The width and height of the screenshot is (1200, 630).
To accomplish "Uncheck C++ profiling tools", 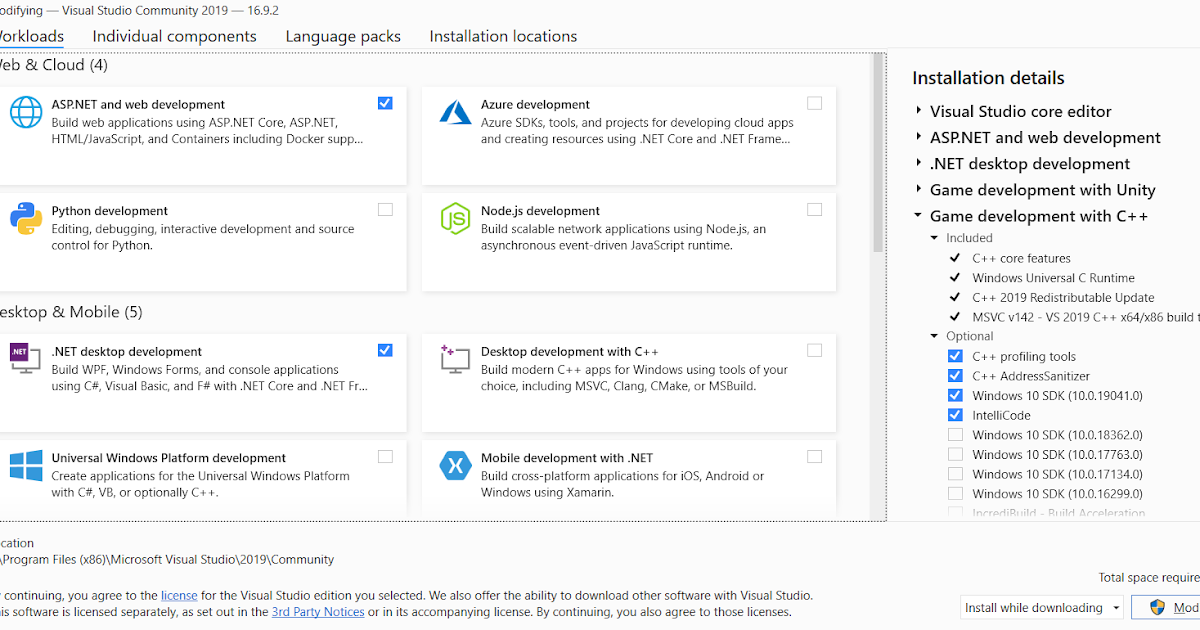I will [x=955, y=356].
